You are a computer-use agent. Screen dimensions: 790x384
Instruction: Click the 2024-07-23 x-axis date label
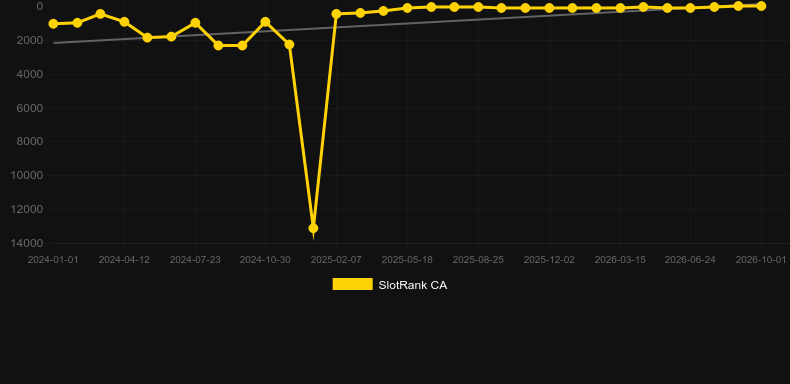coord(195,260)
